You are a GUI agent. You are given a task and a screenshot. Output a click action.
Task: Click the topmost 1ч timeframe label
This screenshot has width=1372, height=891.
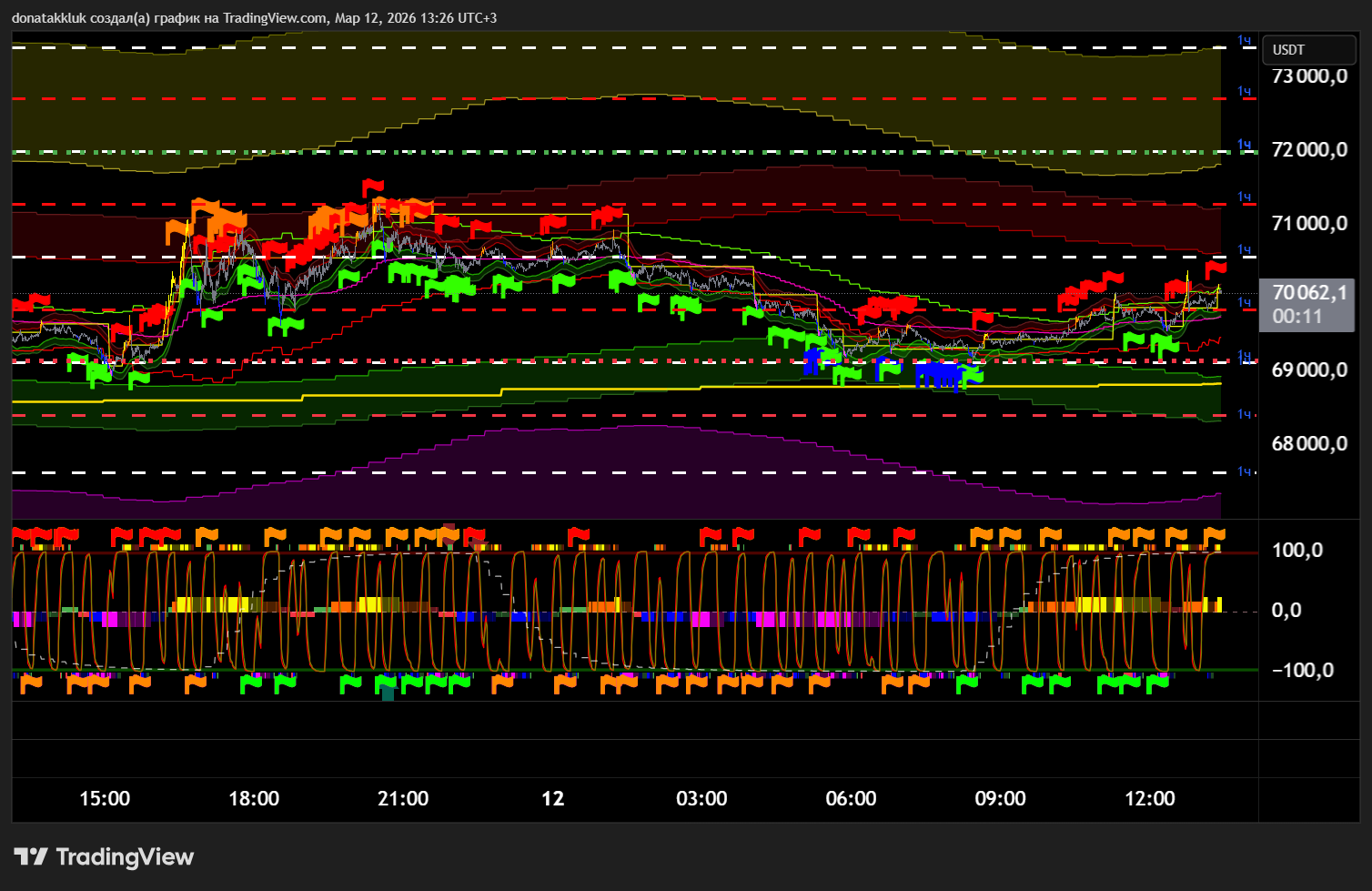1245,41
